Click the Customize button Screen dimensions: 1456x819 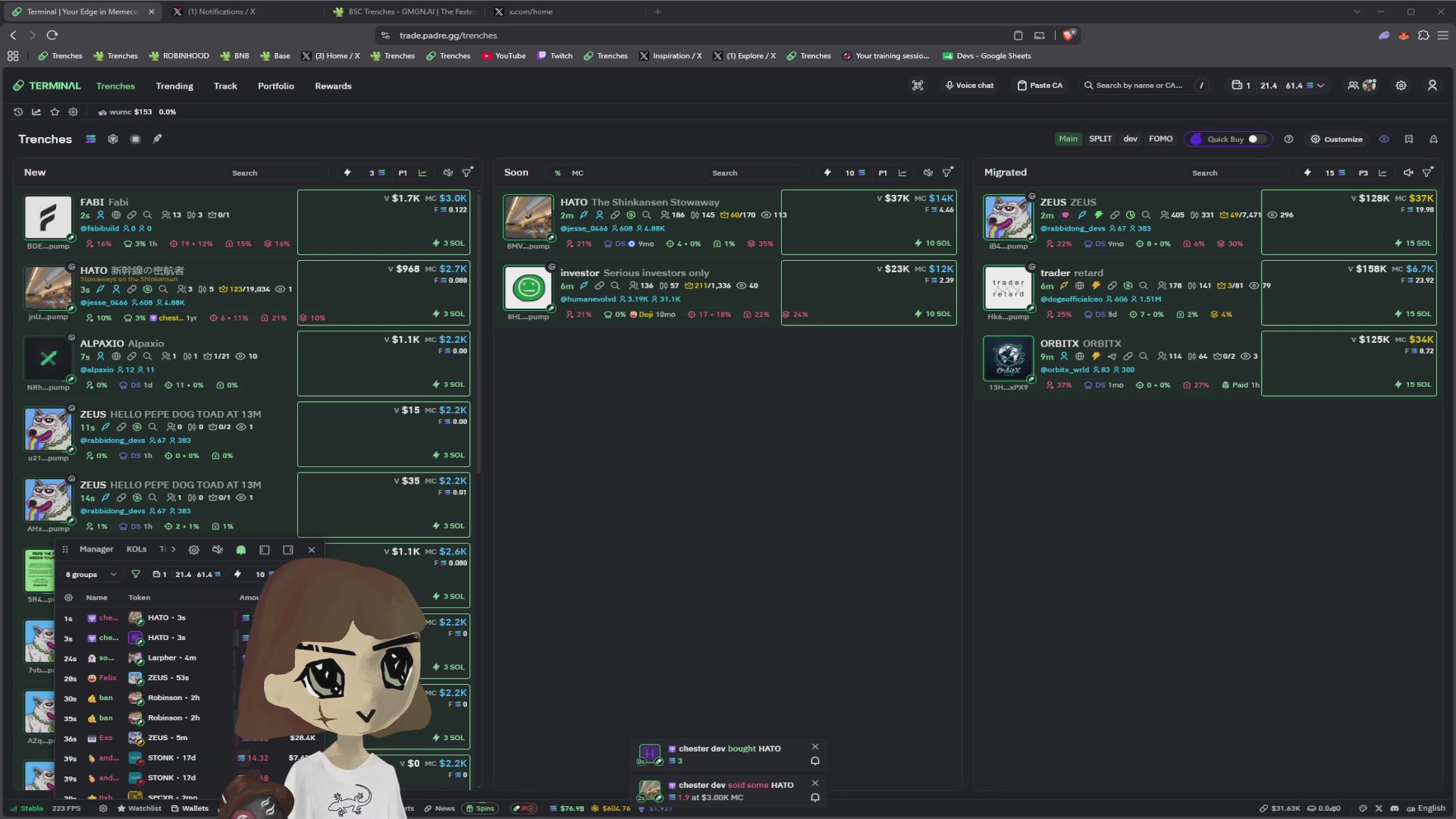pyautogui.click(x=1336, y=140)
